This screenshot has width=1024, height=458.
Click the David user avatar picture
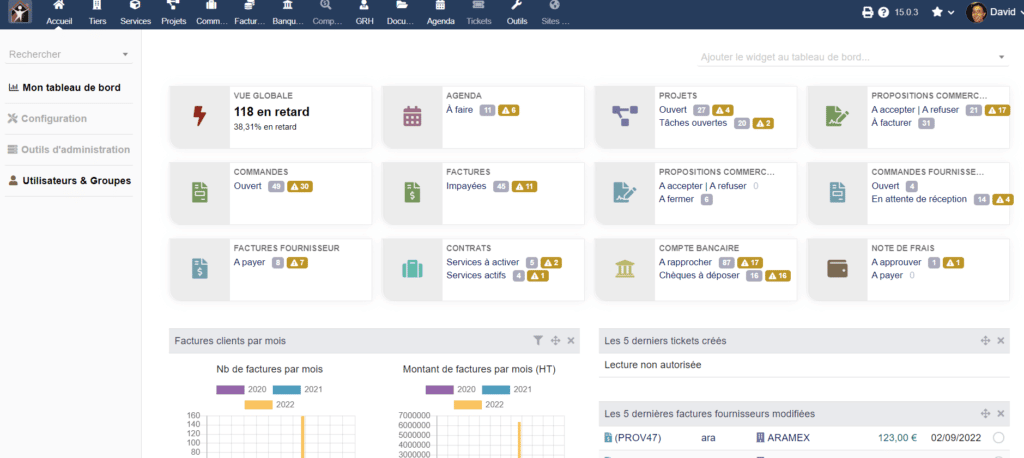click(x=976, y=12)
